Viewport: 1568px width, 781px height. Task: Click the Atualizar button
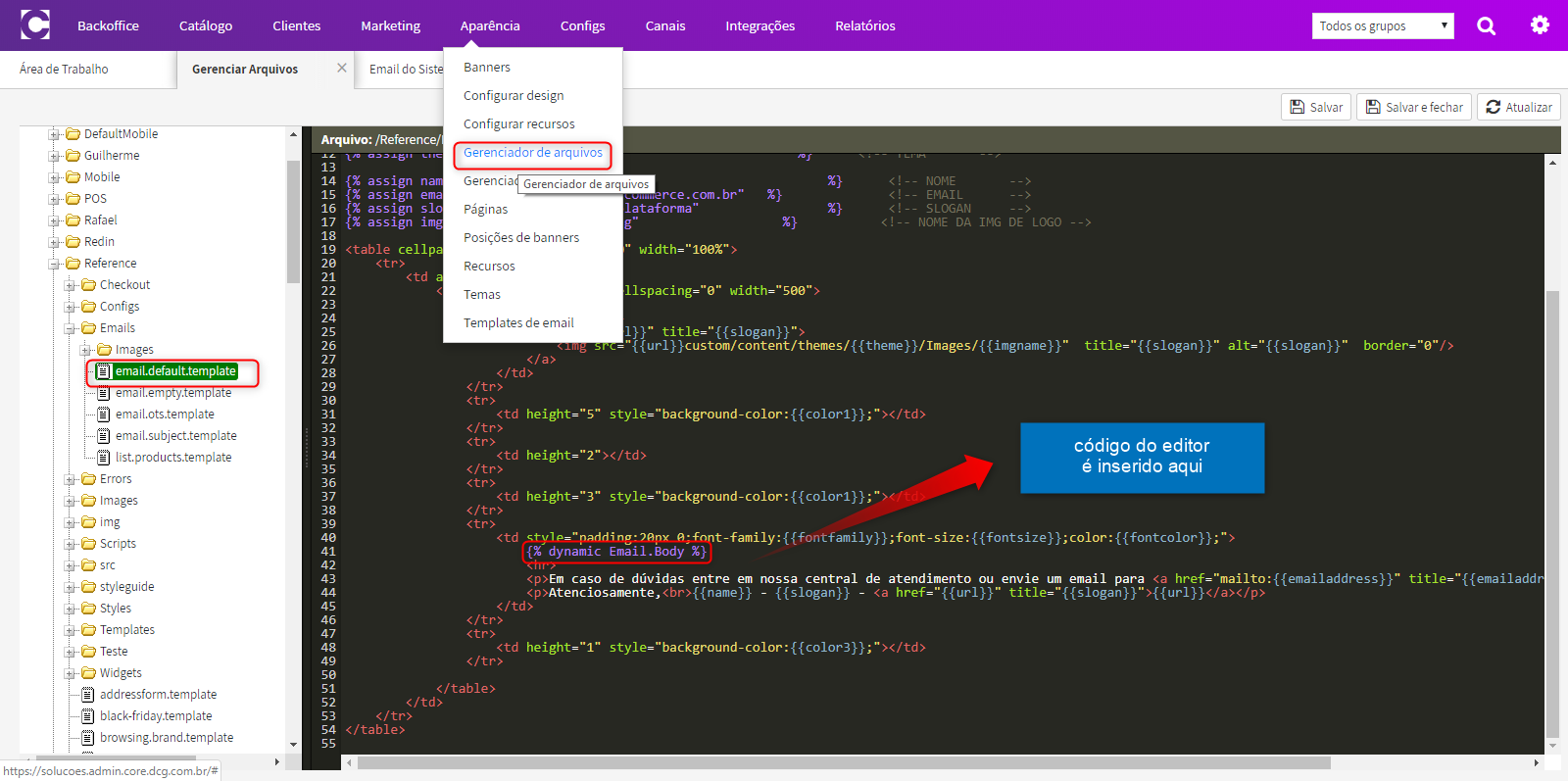(x=1519, y=107)
